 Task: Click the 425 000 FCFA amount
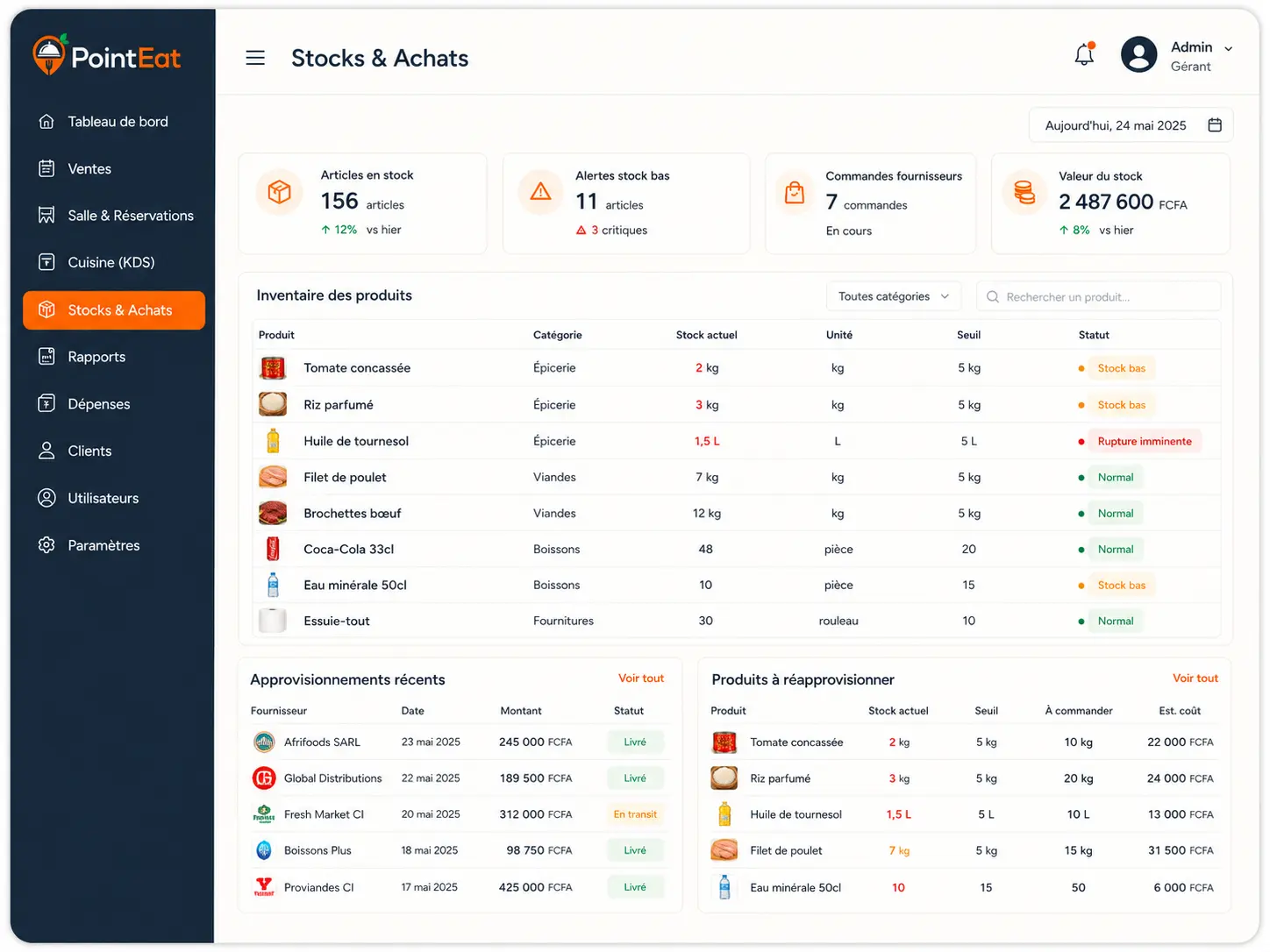coord(535,887)
